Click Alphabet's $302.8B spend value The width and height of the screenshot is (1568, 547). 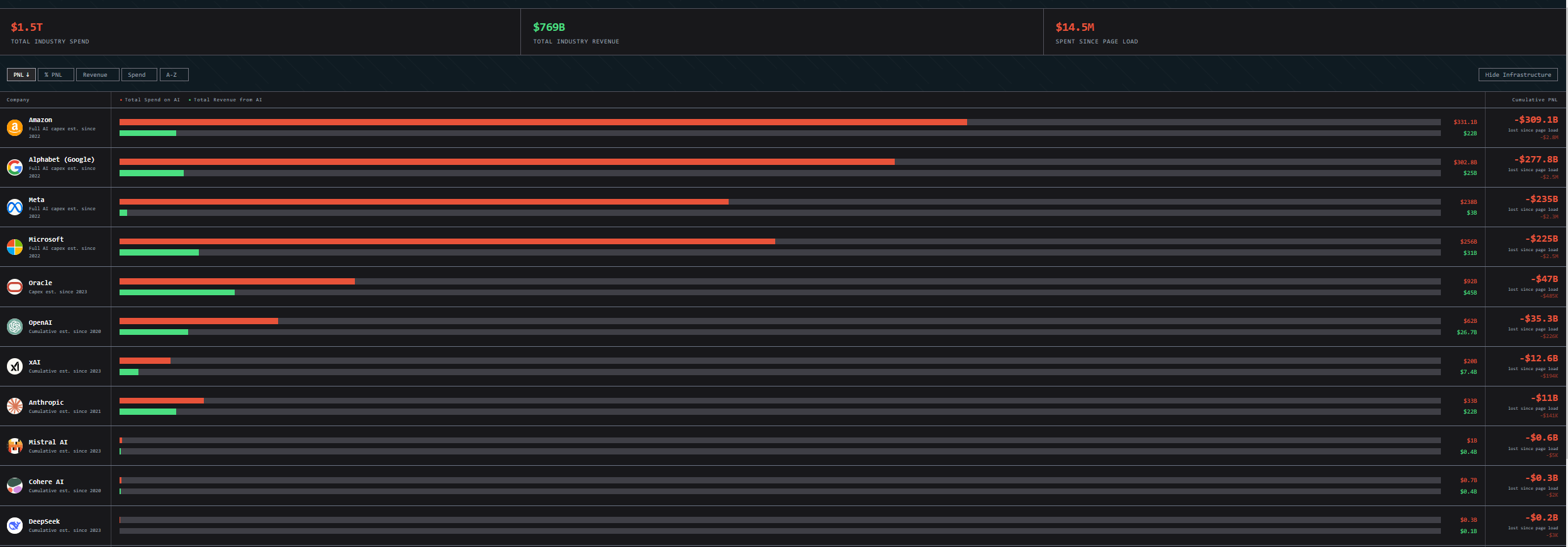(x=1465, y=162)
